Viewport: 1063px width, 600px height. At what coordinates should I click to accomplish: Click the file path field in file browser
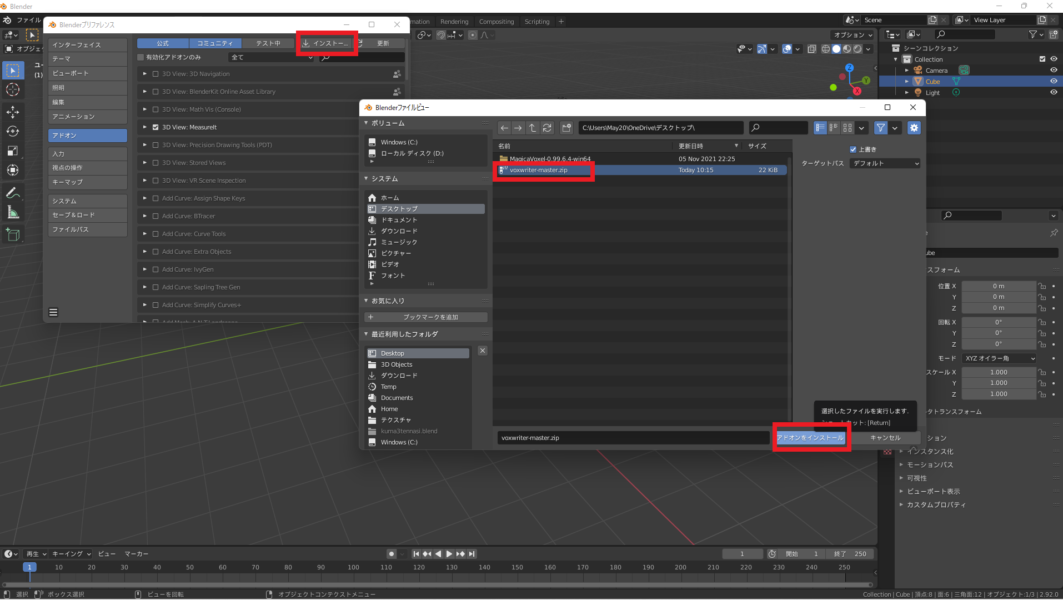[660, 127]
